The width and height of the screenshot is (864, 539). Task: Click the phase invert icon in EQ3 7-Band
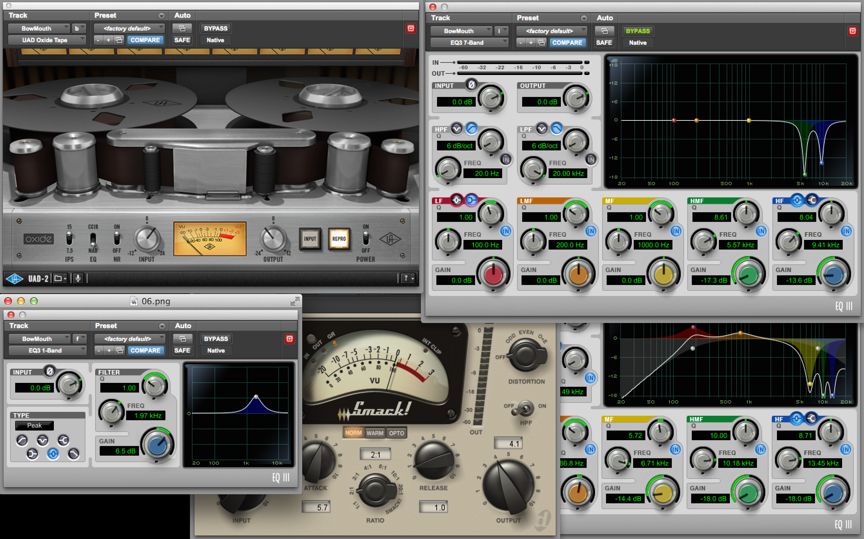click(472, 85)
